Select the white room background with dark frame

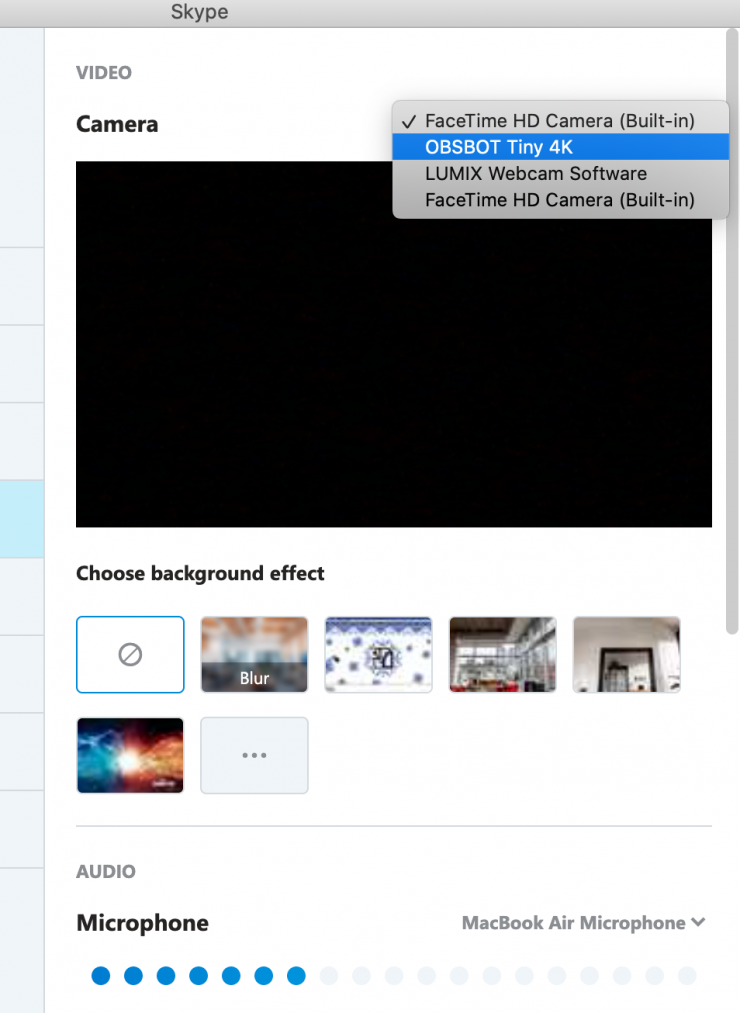coord(626,654)
